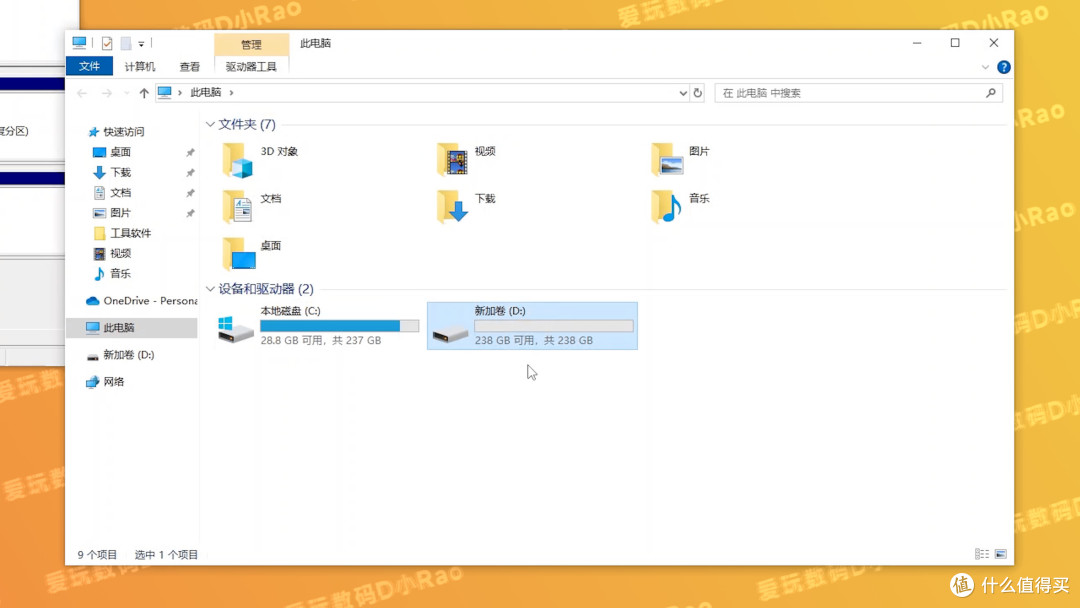Open the address bar history dropdown

coord(683,93)
